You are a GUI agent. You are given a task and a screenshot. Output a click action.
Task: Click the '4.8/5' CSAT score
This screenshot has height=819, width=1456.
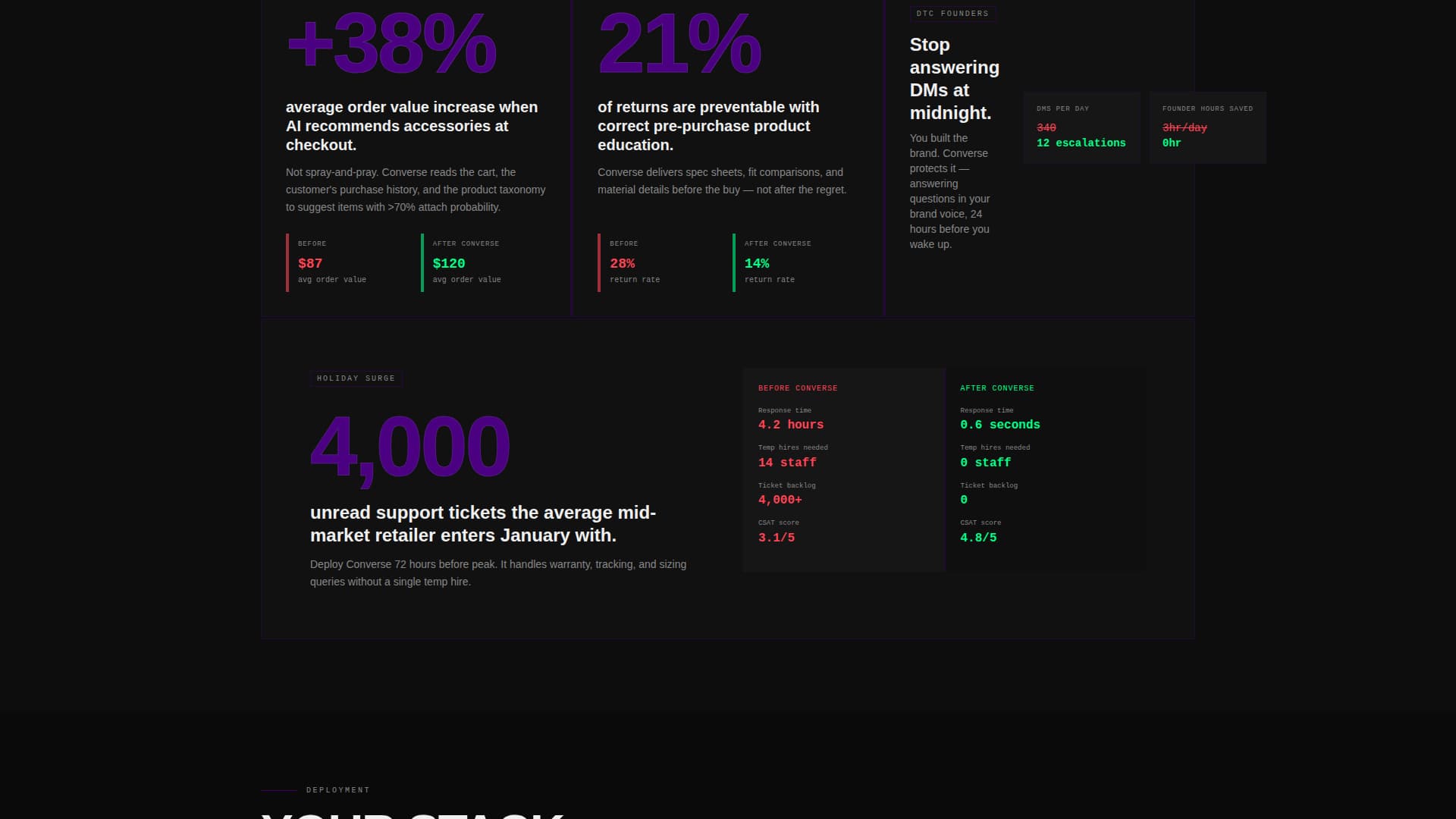[978, 538]
